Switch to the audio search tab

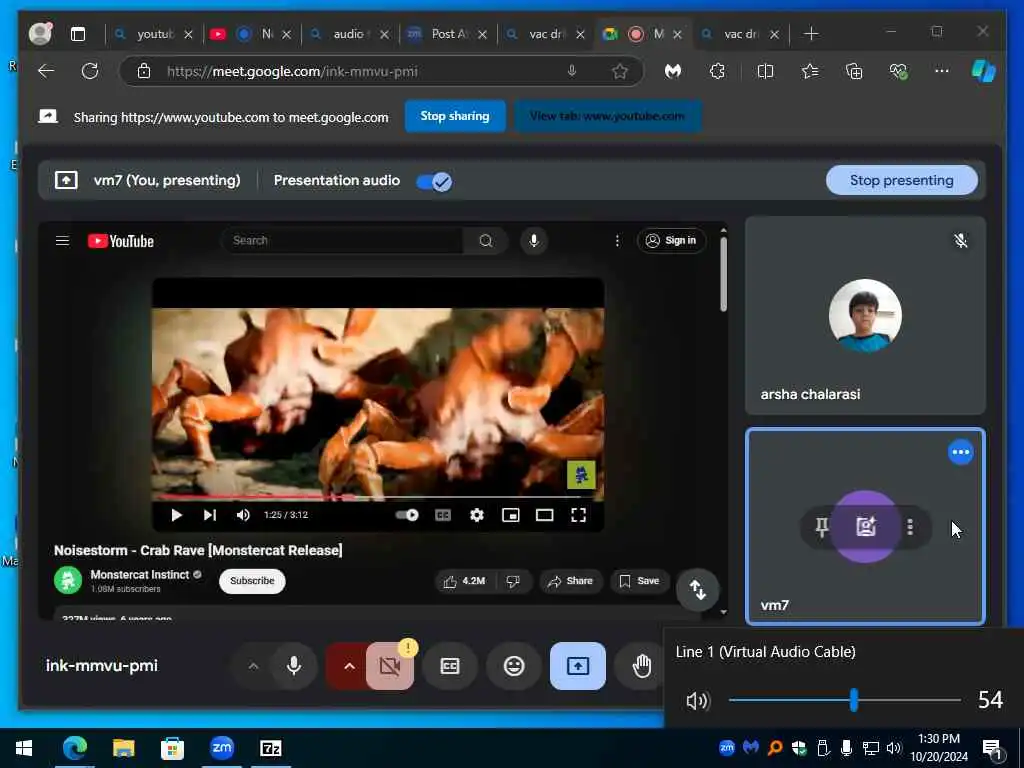pyautogui.click(x=349, y=34)
